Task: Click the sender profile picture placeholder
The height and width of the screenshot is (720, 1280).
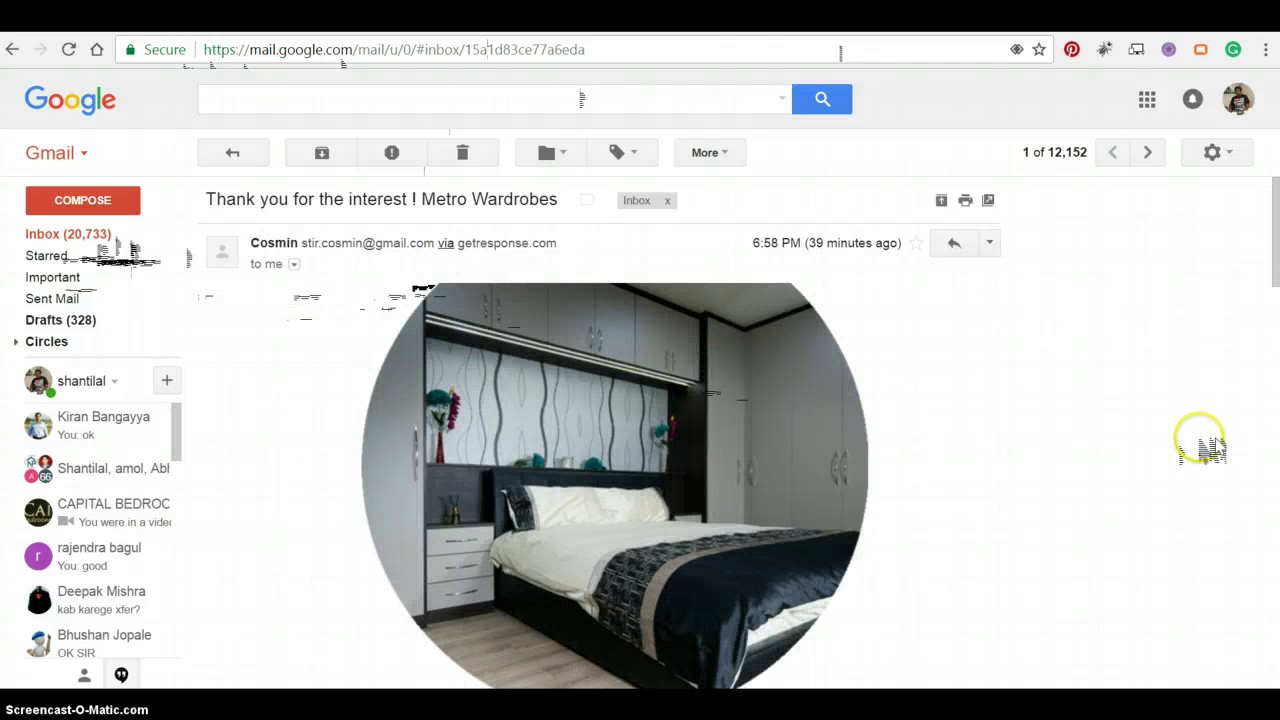Action: tap(223, 251)
